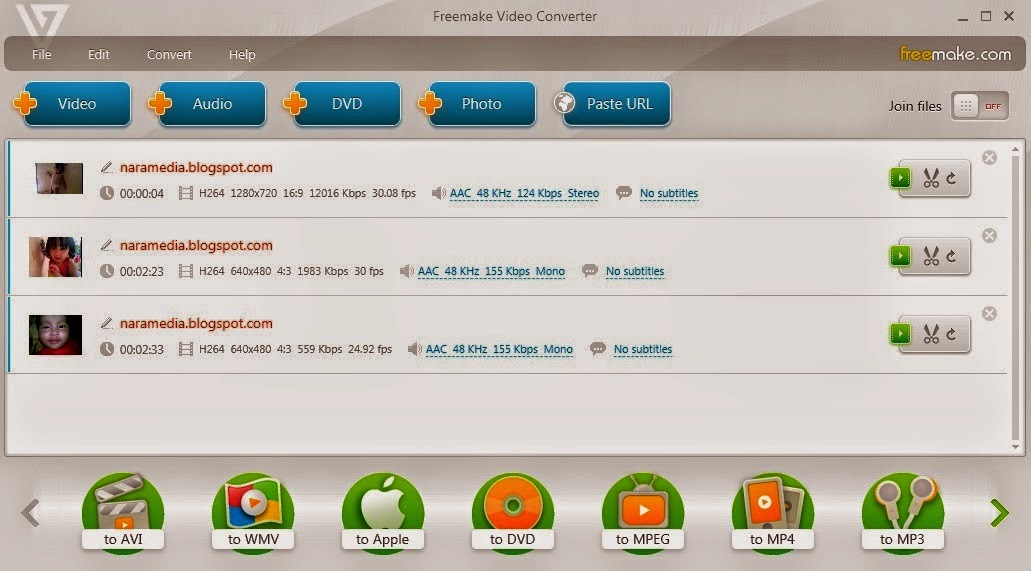Select the first video thumbnail
The width and height of the screenshot is (1031, 571).
click(59, 178)
